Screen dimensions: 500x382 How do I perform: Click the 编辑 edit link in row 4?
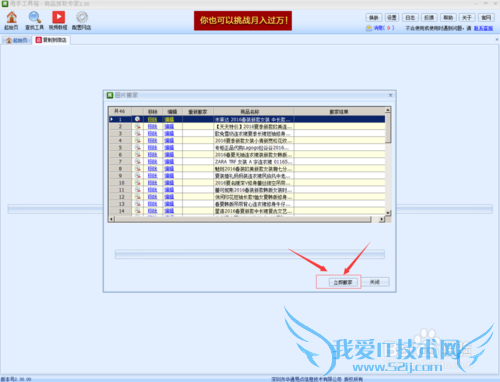pos(169,140)
